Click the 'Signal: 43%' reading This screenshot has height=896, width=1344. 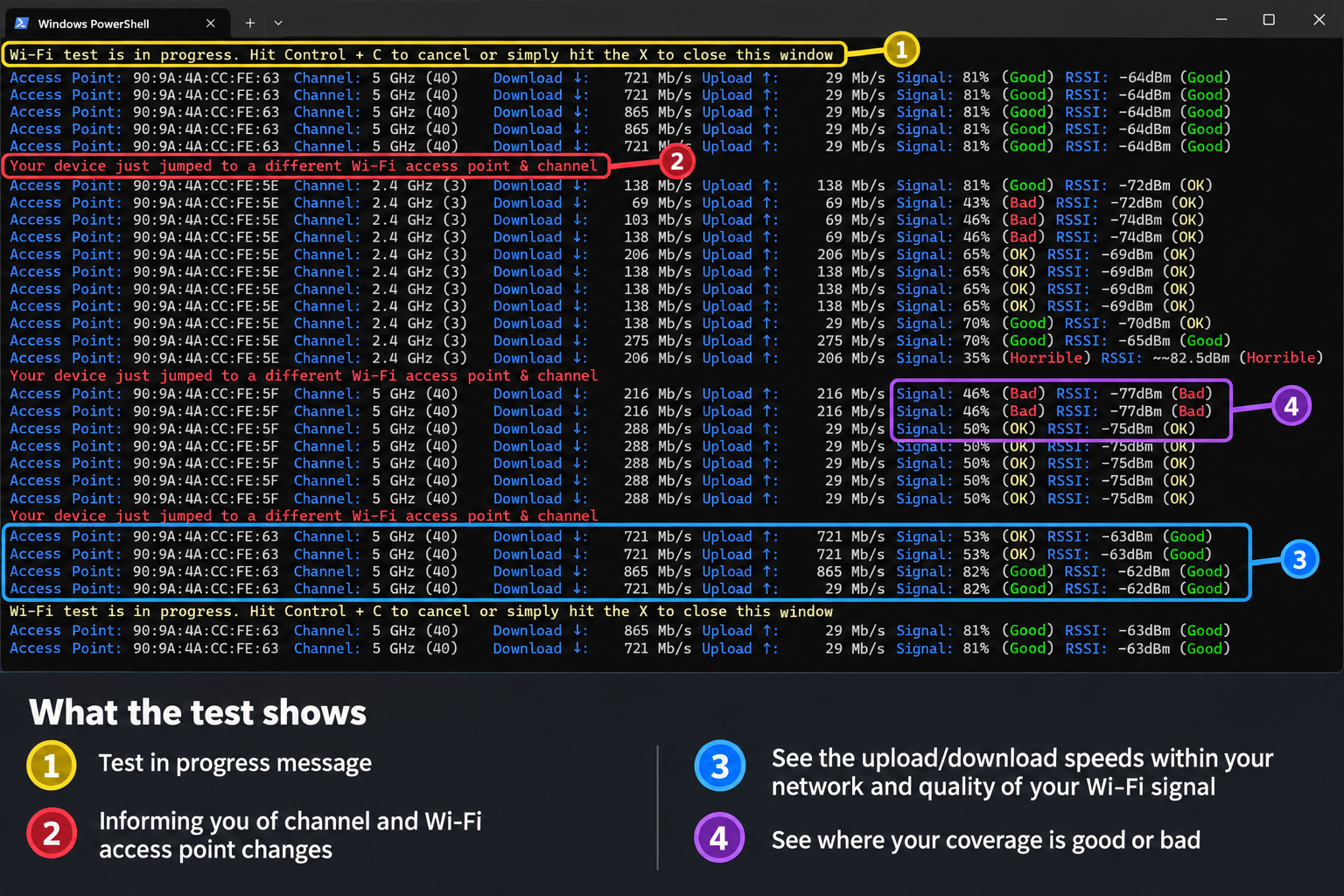point(943,202)
